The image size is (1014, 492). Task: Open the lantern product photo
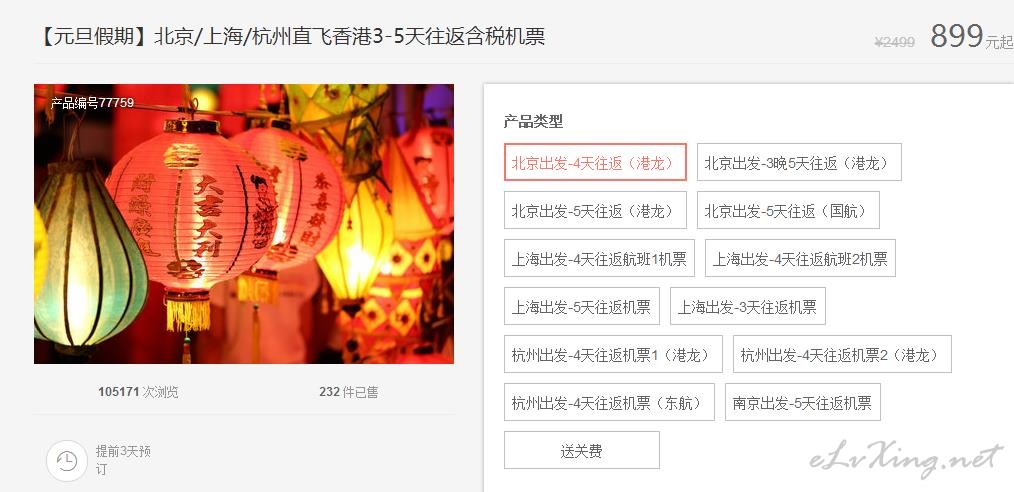tap(244, 224)
